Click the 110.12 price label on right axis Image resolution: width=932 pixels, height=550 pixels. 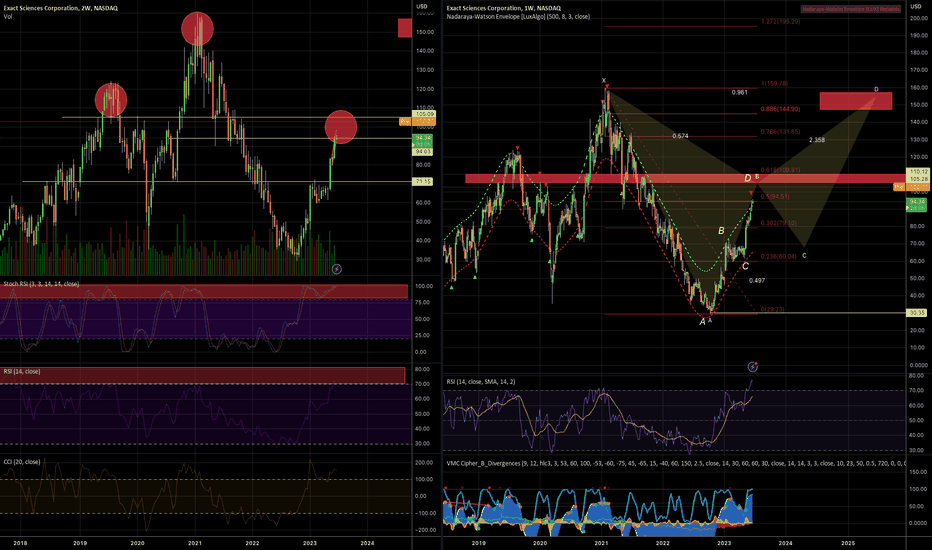[918, 172]
